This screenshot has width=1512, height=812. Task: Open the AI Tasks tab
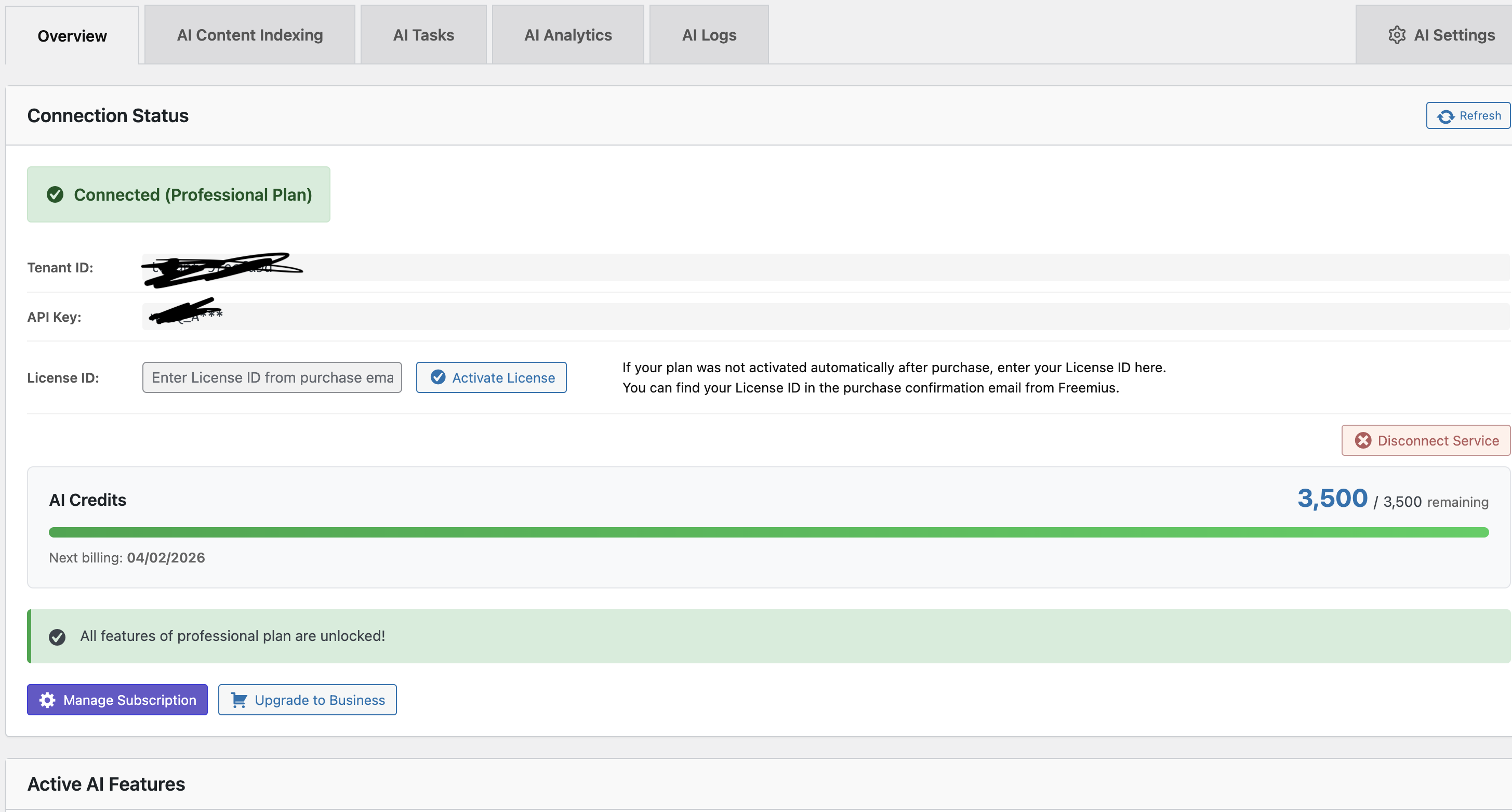(423, 35)
